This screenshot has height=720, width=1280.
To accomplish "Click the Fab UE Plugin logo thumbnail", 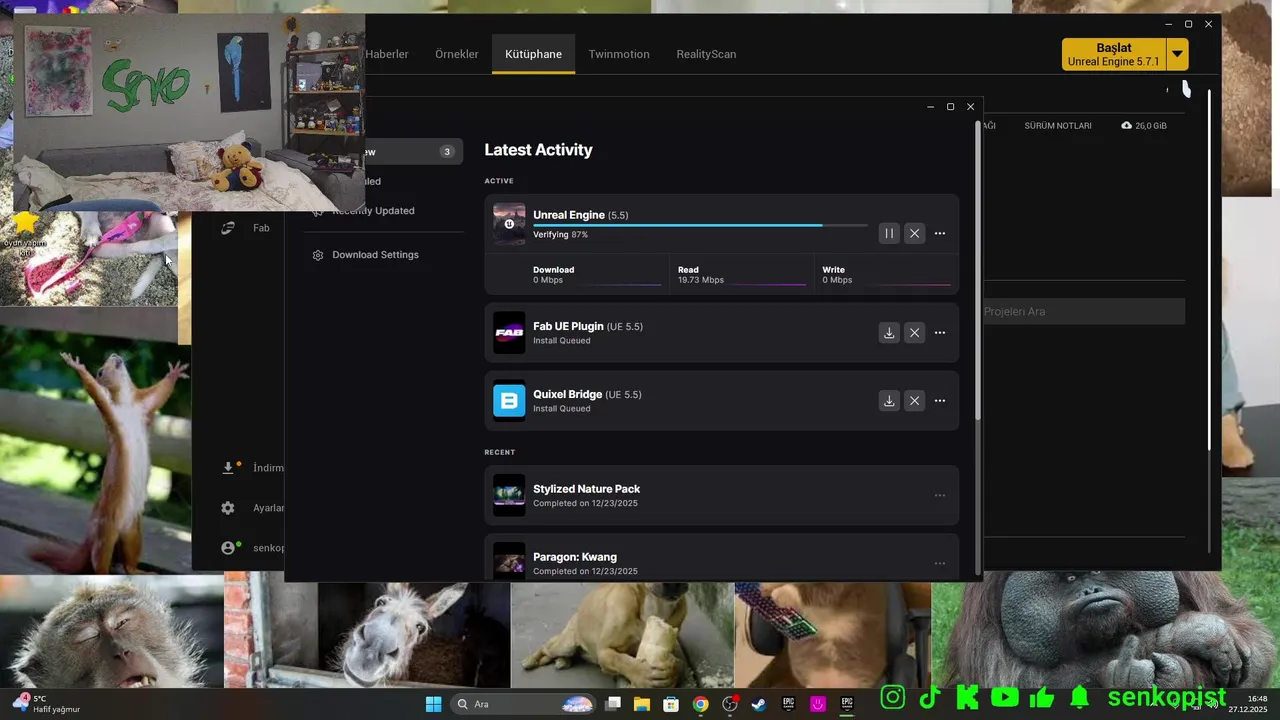I will 509,333.
